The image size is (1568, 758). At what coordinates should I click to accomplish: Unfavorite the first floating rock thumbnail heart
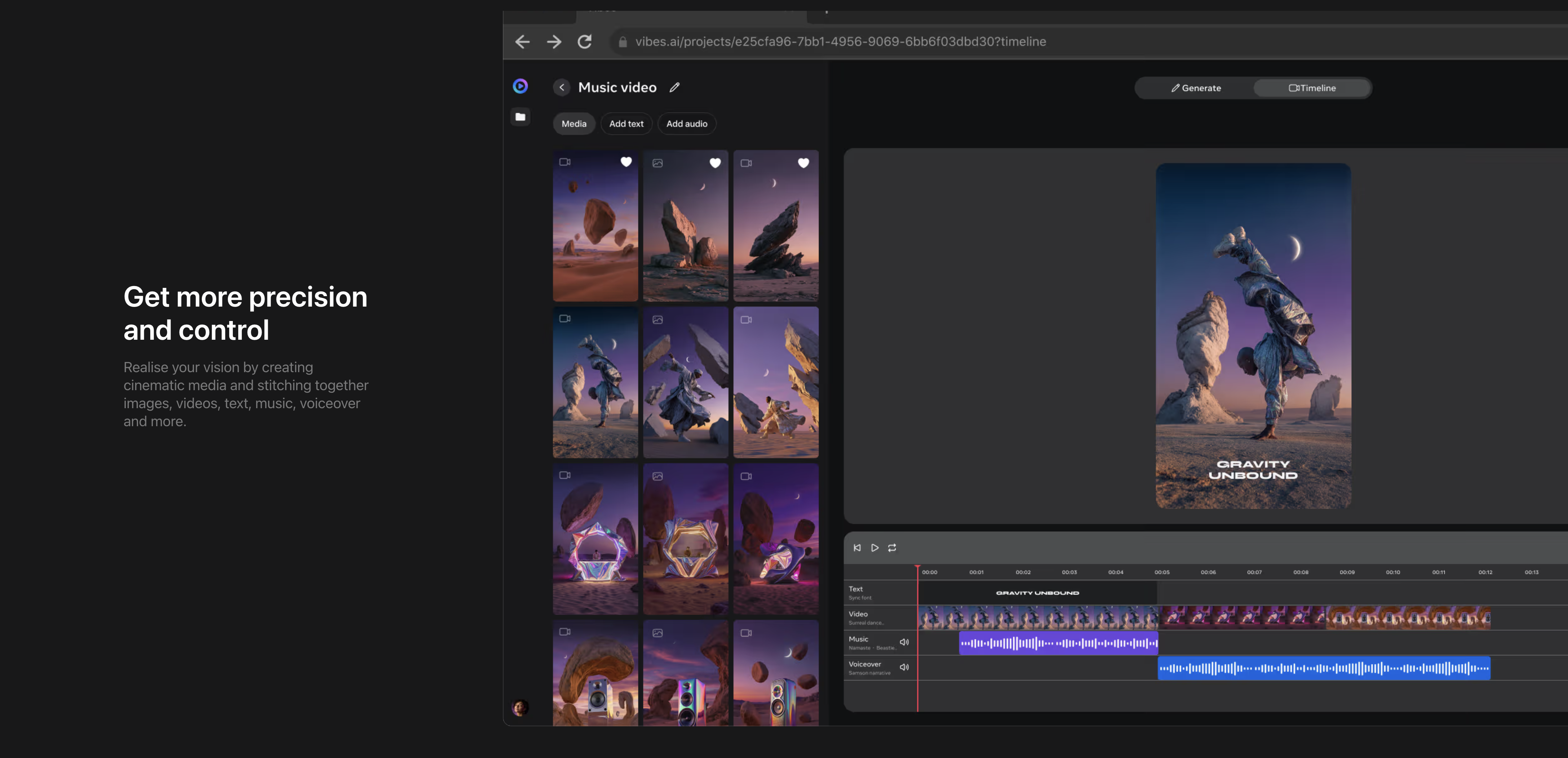(x=626, y=162)
